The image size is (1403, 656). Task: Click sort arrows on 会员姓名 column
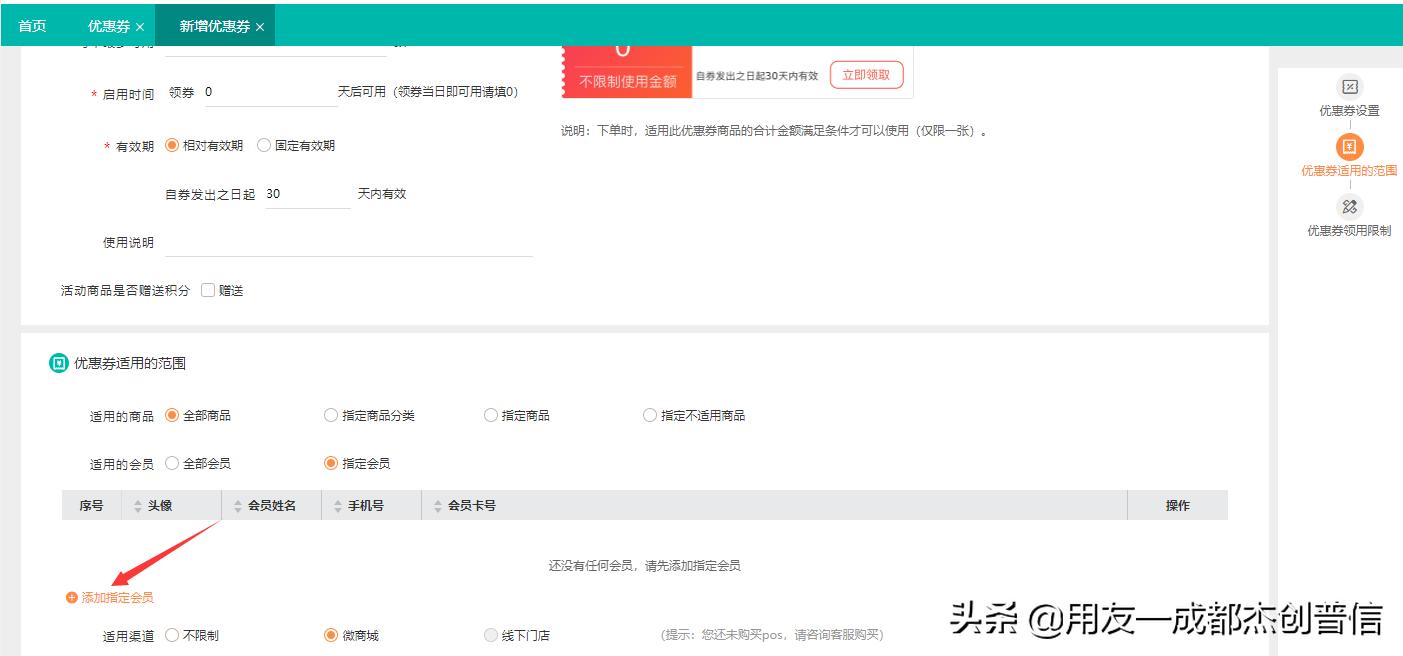[x=237, y=505]
